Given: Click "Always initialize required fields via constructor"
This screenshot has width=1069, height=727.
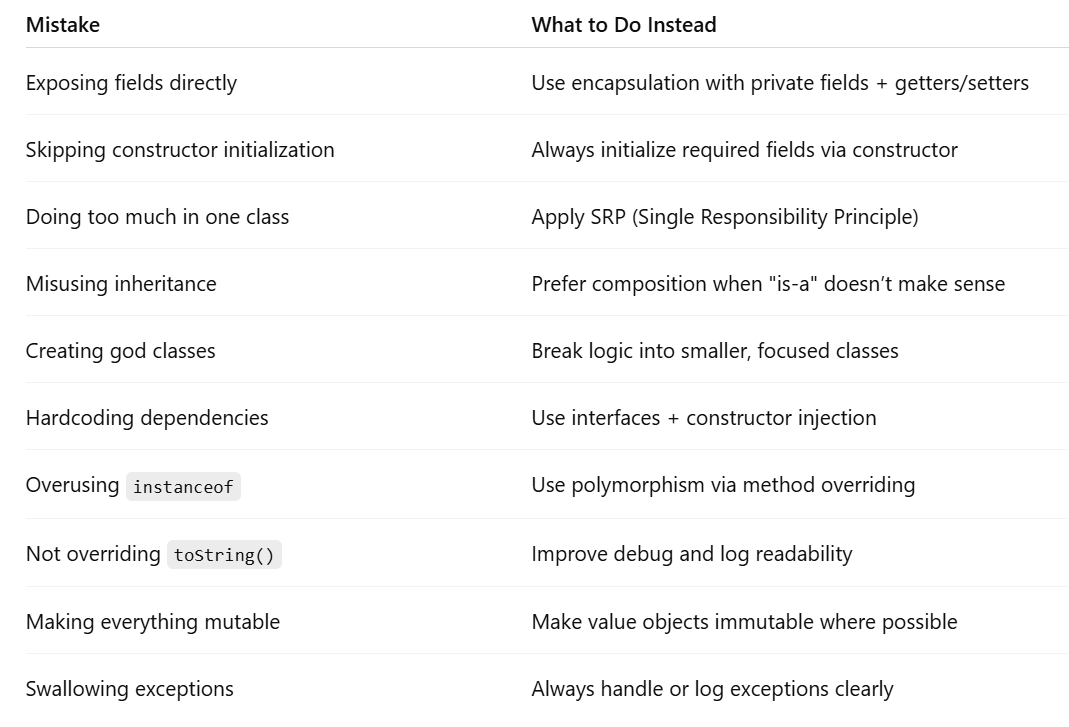Looking at the screenshot, I should point(744,150).
